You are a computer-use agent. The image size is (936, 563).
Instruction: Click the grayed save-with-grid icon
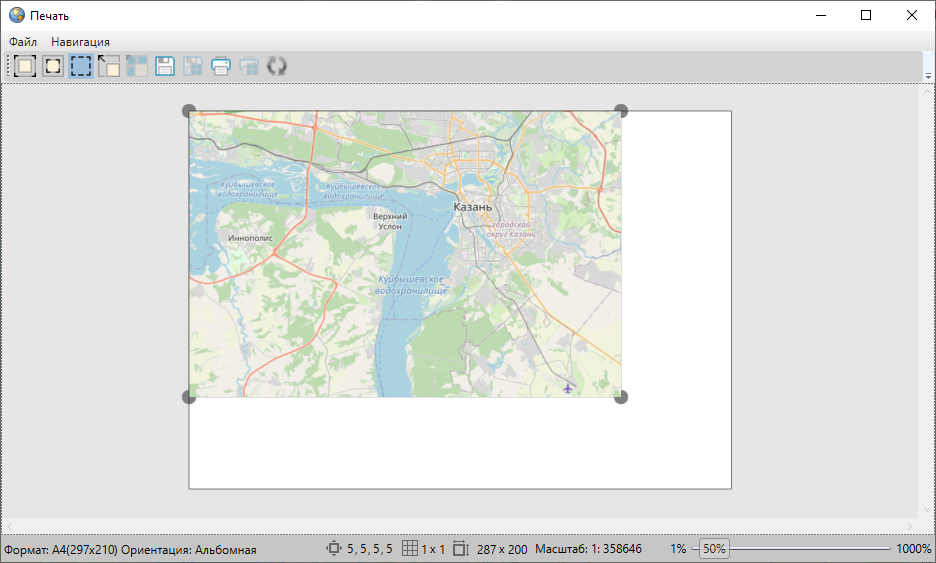point(193,67)
